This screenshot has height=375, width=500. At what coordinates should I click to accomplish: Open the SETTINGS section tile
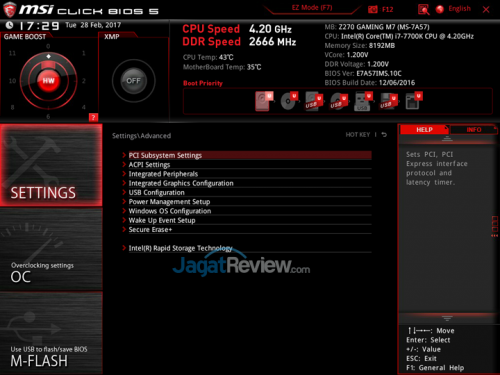[x=51, y=165]
